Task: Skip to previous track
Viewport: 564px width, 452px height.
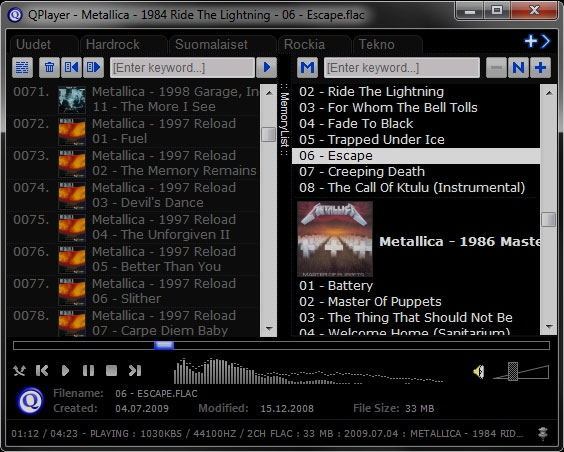Action: pyautogui.click(x=42, y=370)
